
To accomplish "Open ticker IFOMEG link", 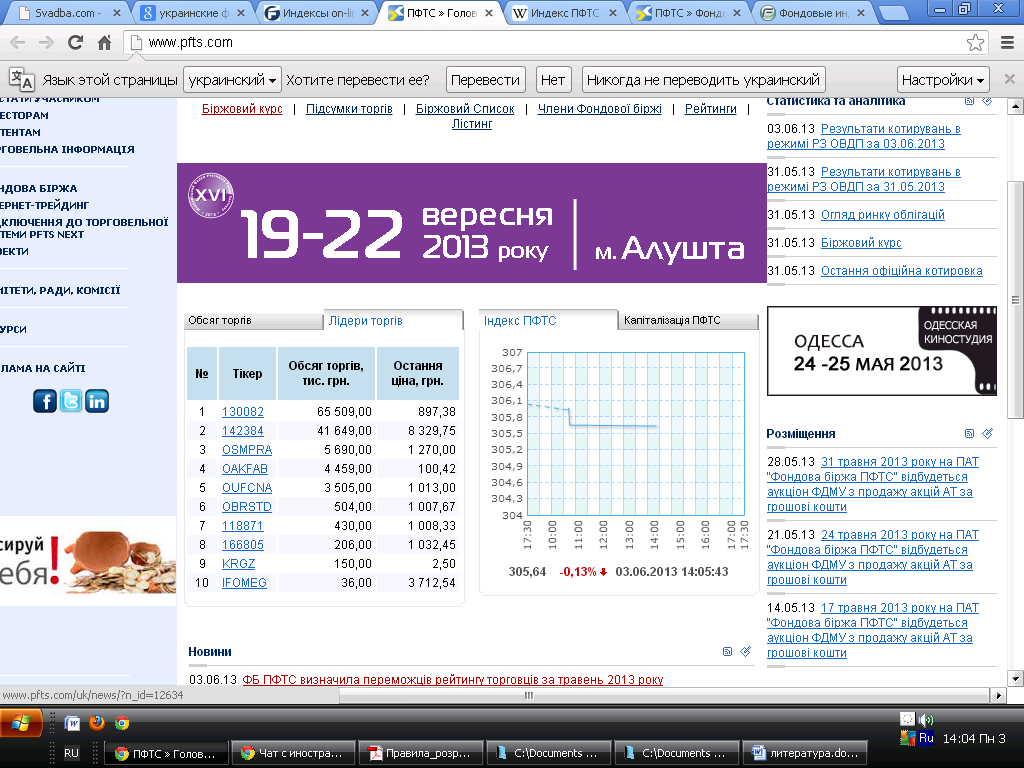I will (244, 582).
